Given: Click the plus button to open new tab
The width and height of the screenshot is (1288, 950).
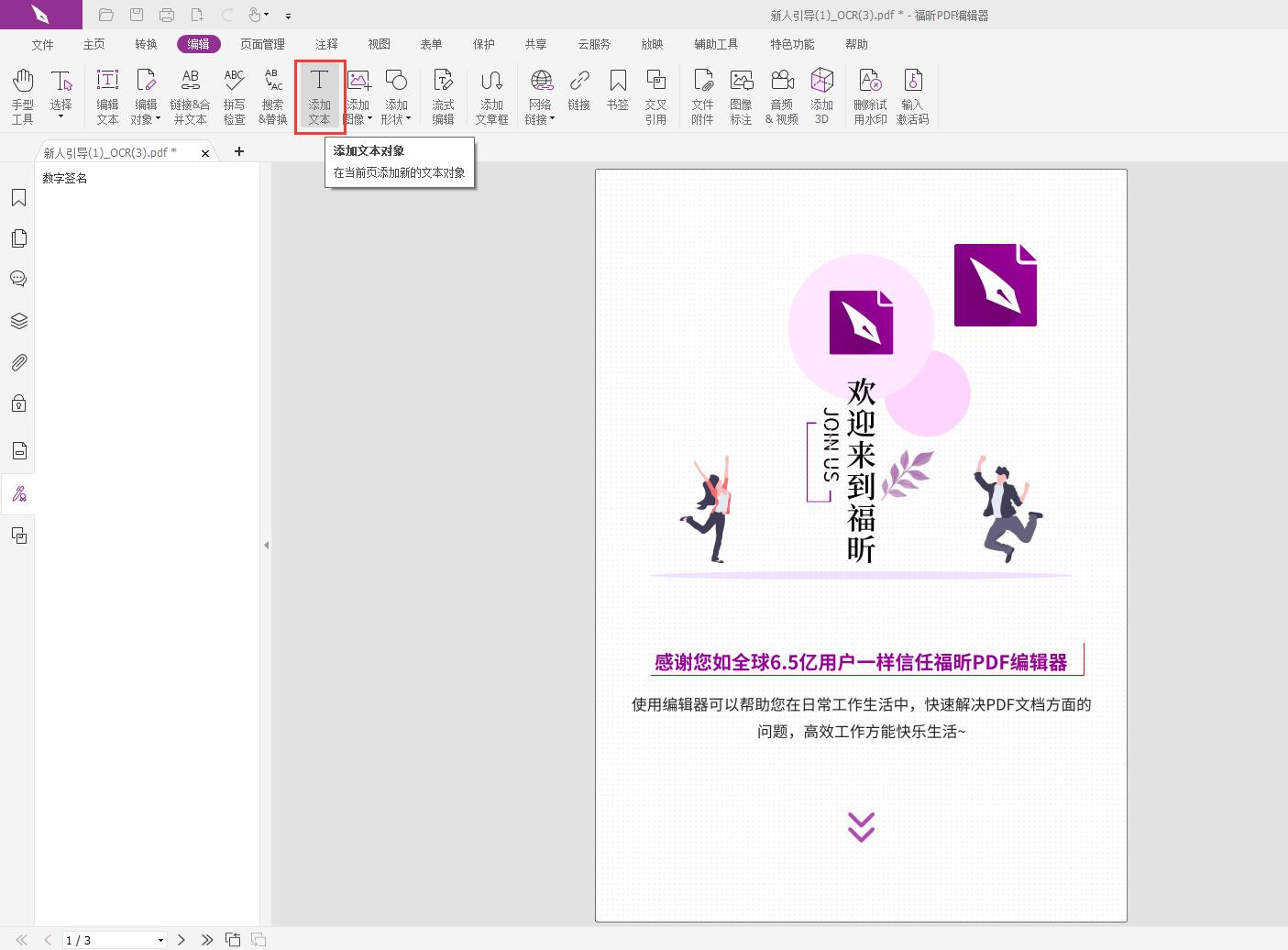Looking at the screenshot, I should pyautogui.click(x=239, y=151).
